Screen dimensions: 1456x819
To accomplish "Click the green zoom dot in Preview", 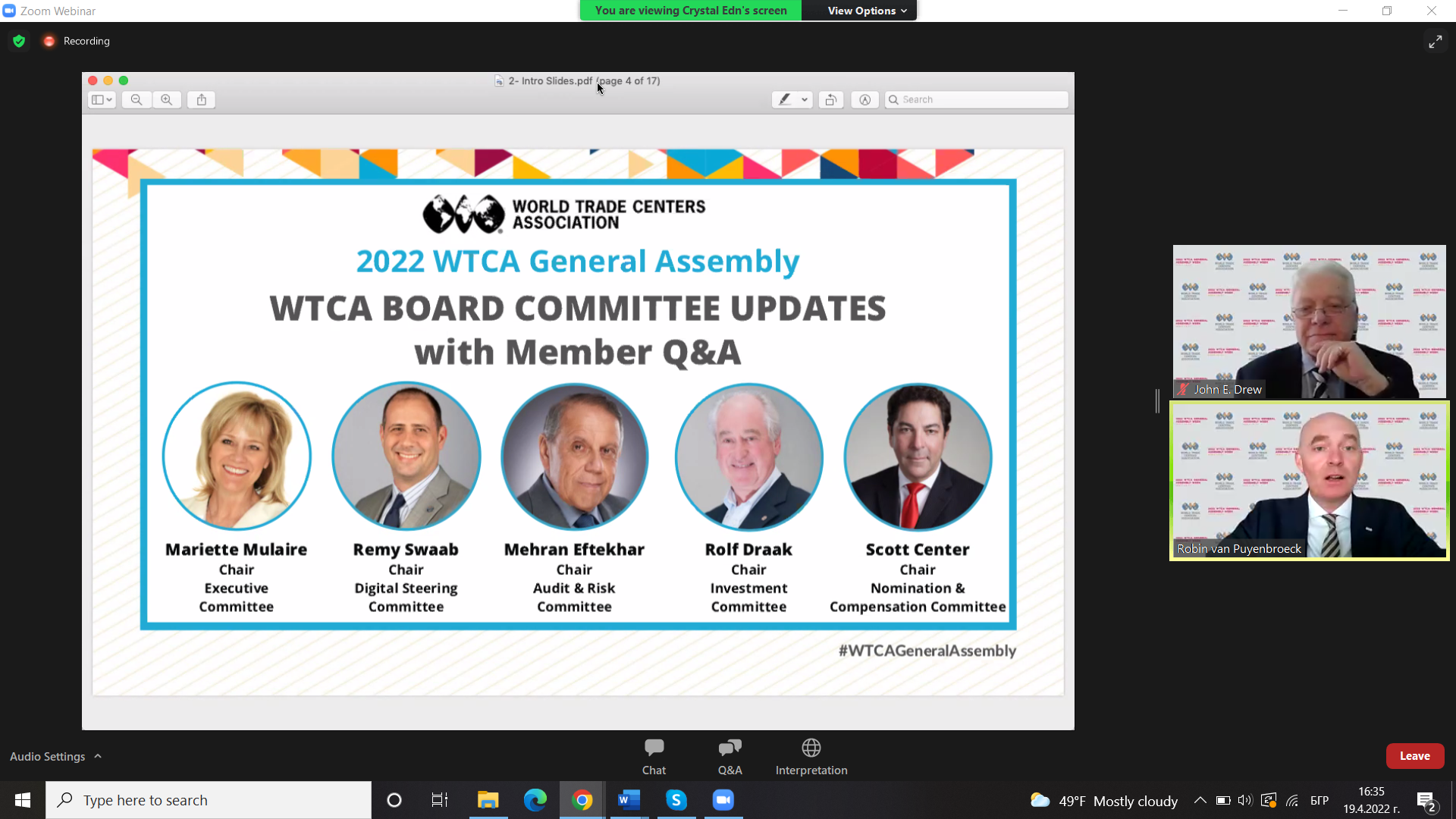I will coord(124,80).
